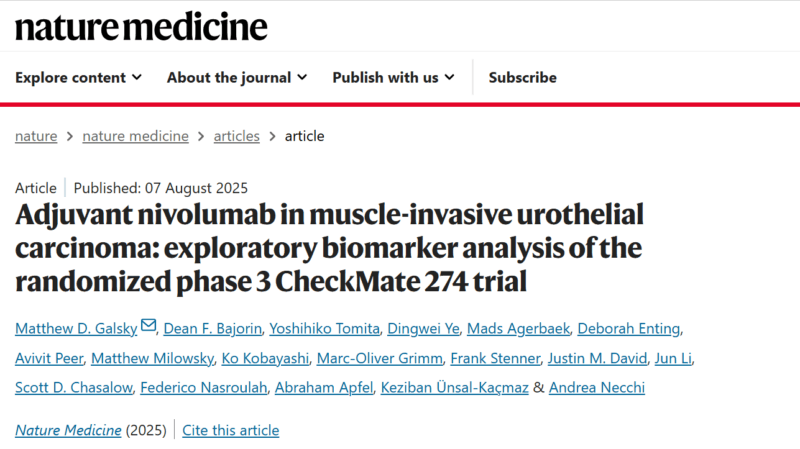Image resolution: width=800 pixels, height=449 pixels.
Task: Open Deborah Enting author link
Action: pos(629,329)
